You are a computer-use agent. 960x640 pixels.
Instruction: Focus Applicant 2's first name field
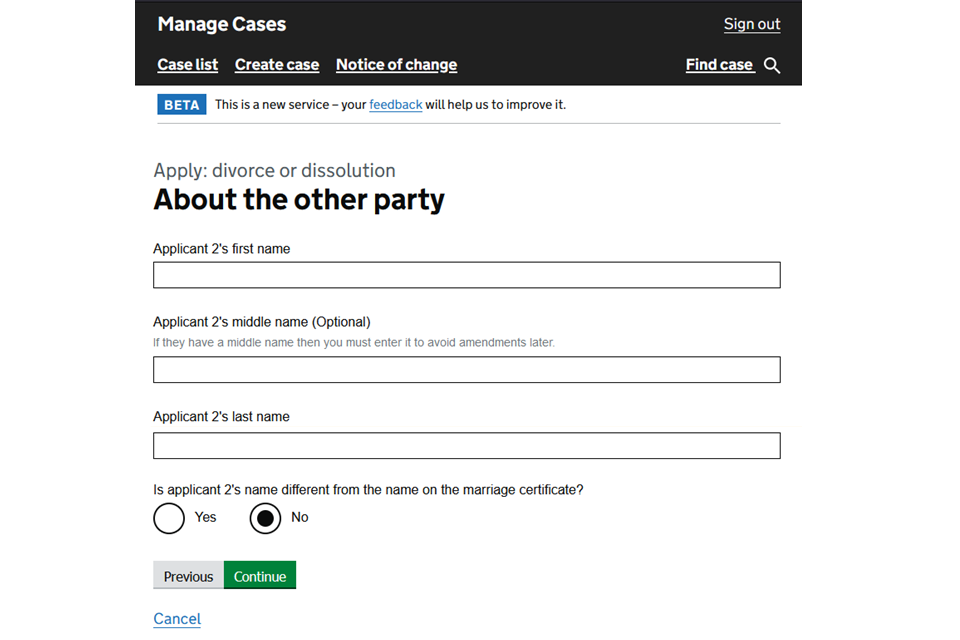point(466,275)
